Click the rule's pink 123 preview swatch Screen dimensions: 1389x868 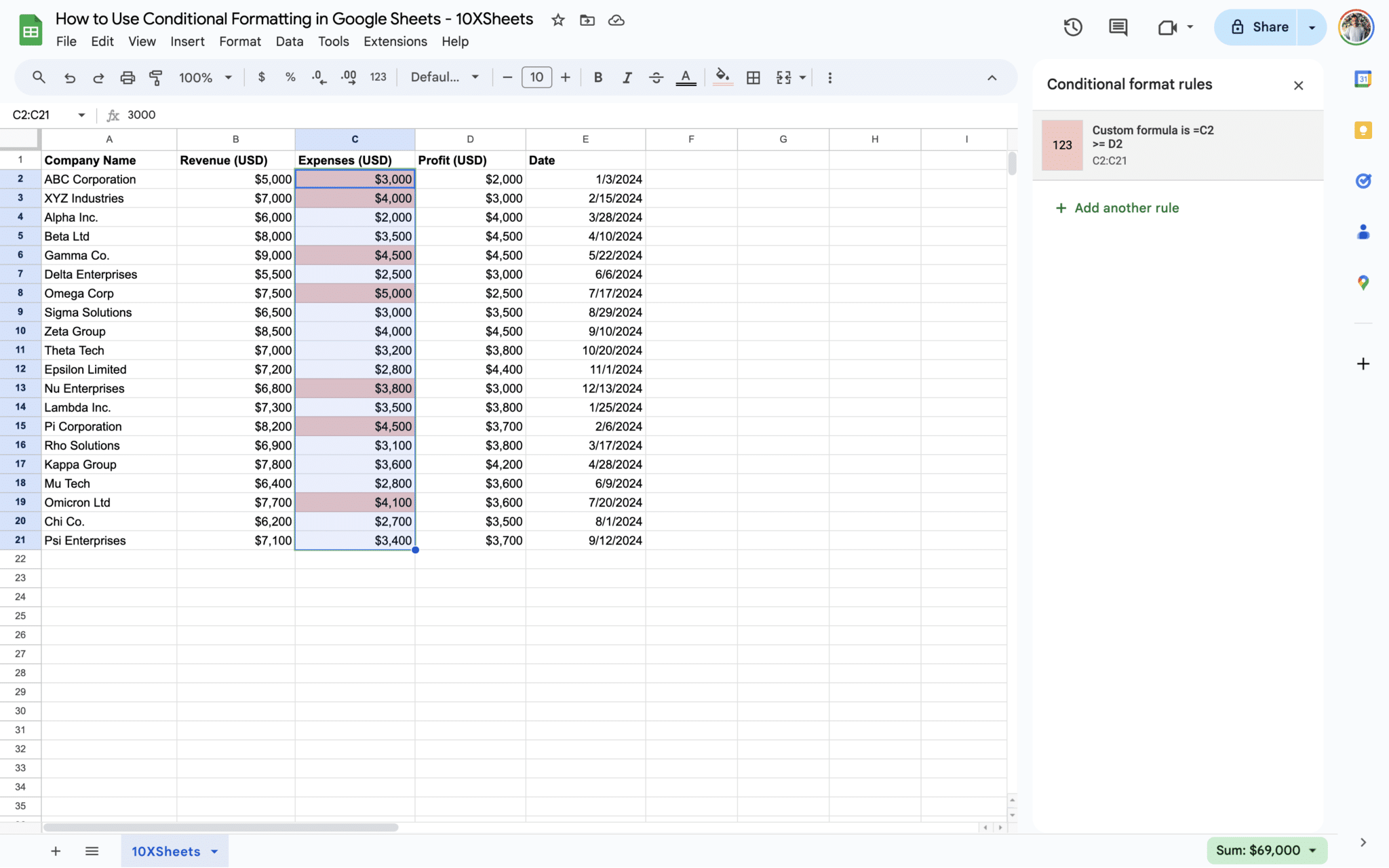(x=1062, y=145)
